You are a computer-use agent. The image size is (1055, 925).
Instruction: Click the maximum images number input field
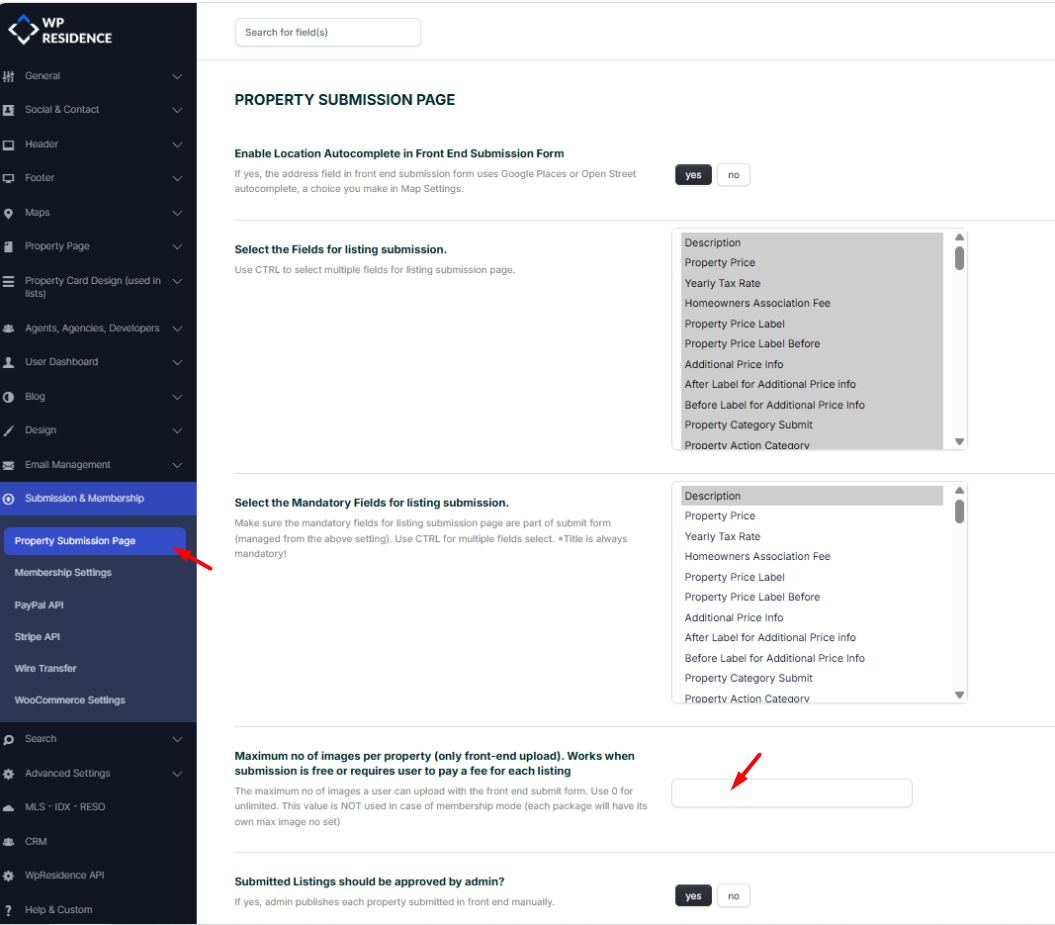(x=791, y=793)
